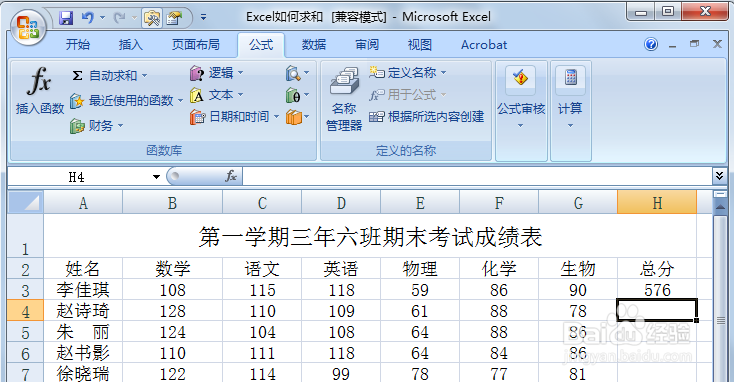Open the 逻辑 logical functions menu

click(217, 73)
